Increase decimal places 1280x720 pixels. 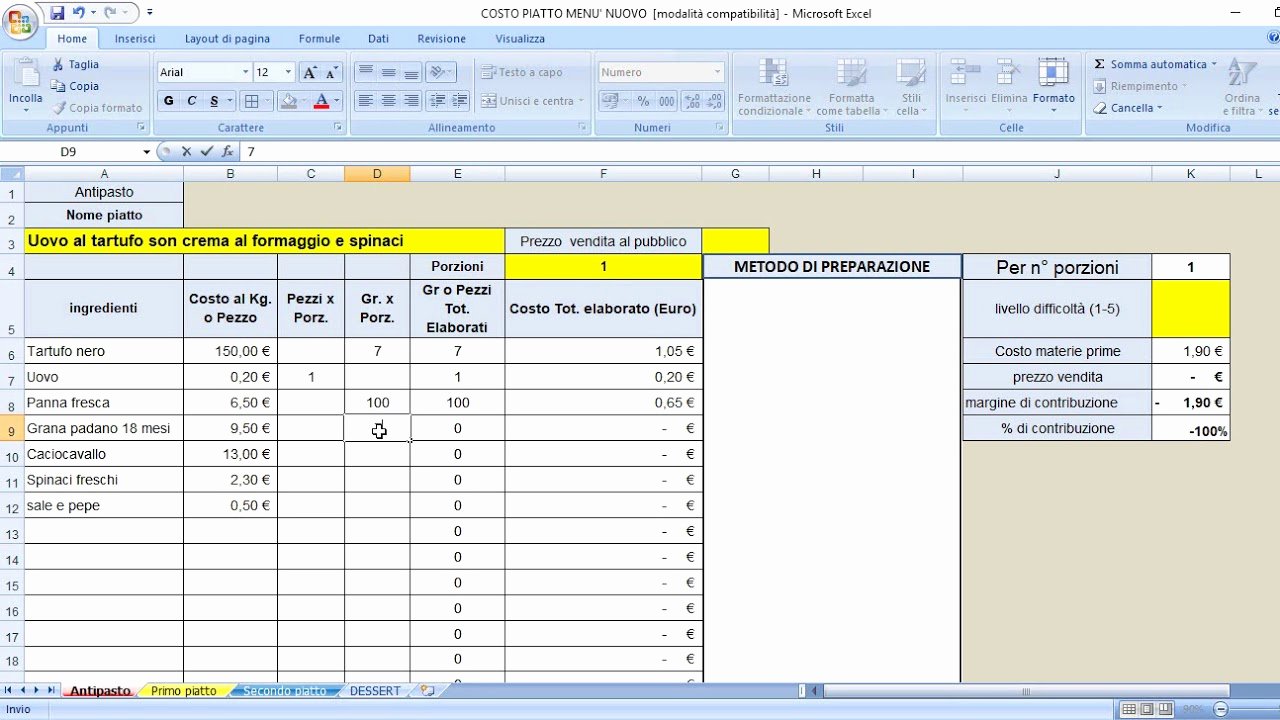(692, 101)
